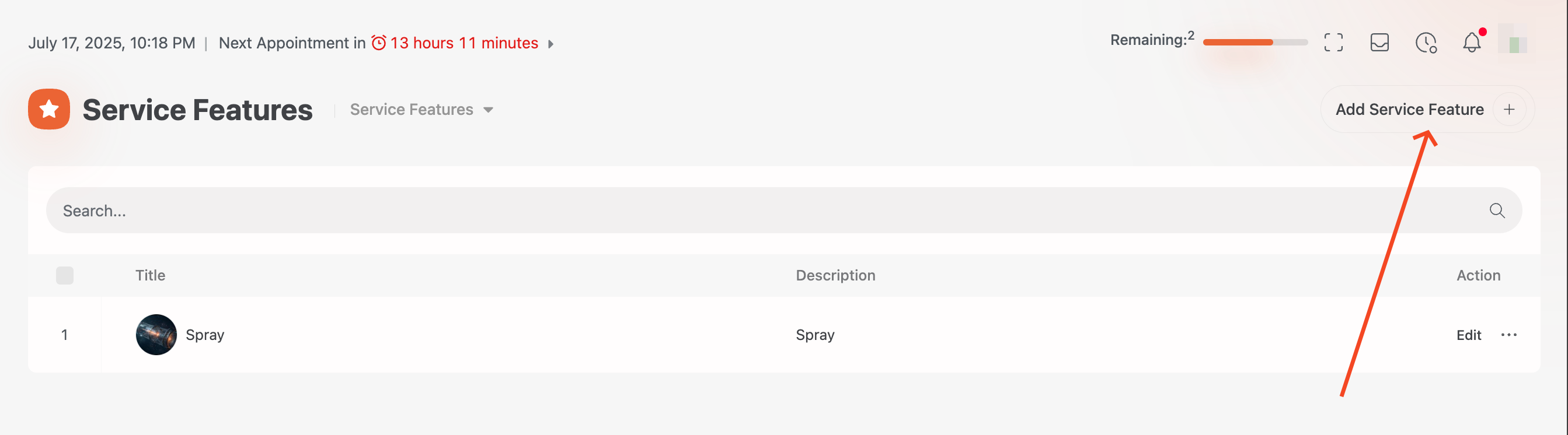Toggle the select-all checkbox in table header
1568x435 pixels.
(x=65, y=276)
